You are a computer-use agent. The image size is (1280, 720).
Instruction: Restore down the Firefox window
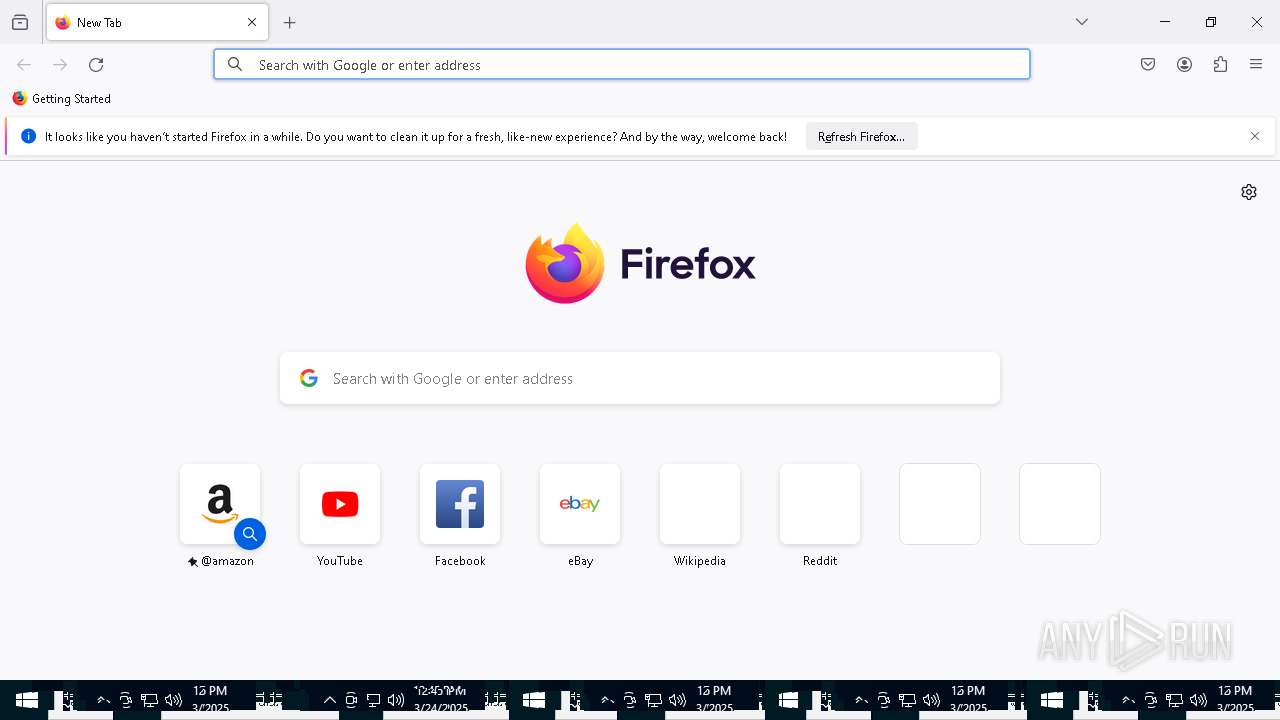[x=1211, y=22]
